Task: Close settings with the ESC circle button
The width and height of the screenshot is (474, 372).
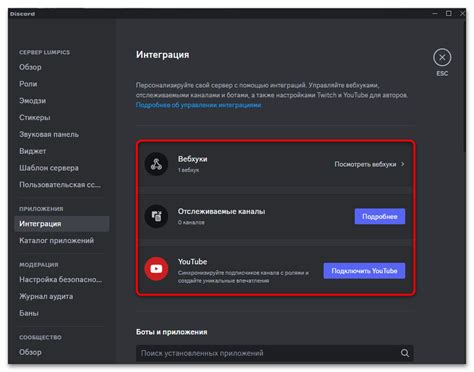Action: click(x=442, y=57)
